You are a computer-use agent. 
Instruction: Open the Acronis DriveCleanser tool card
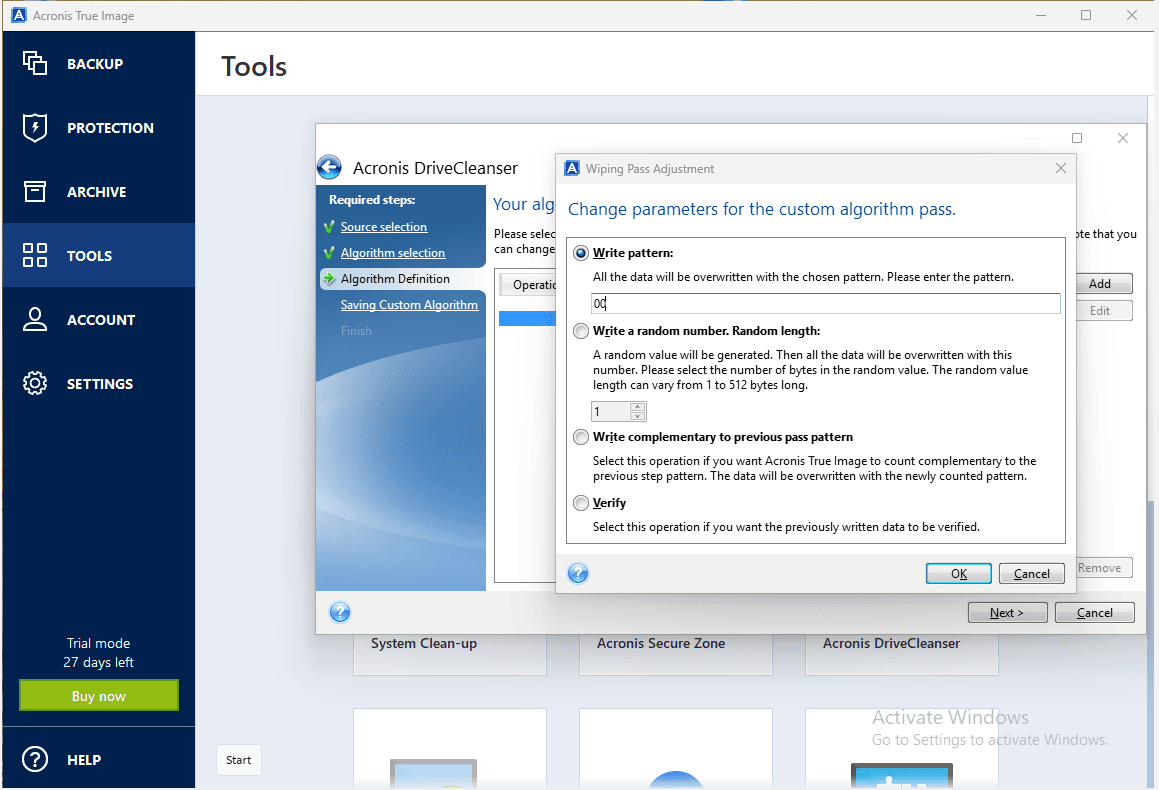[902, 653]
